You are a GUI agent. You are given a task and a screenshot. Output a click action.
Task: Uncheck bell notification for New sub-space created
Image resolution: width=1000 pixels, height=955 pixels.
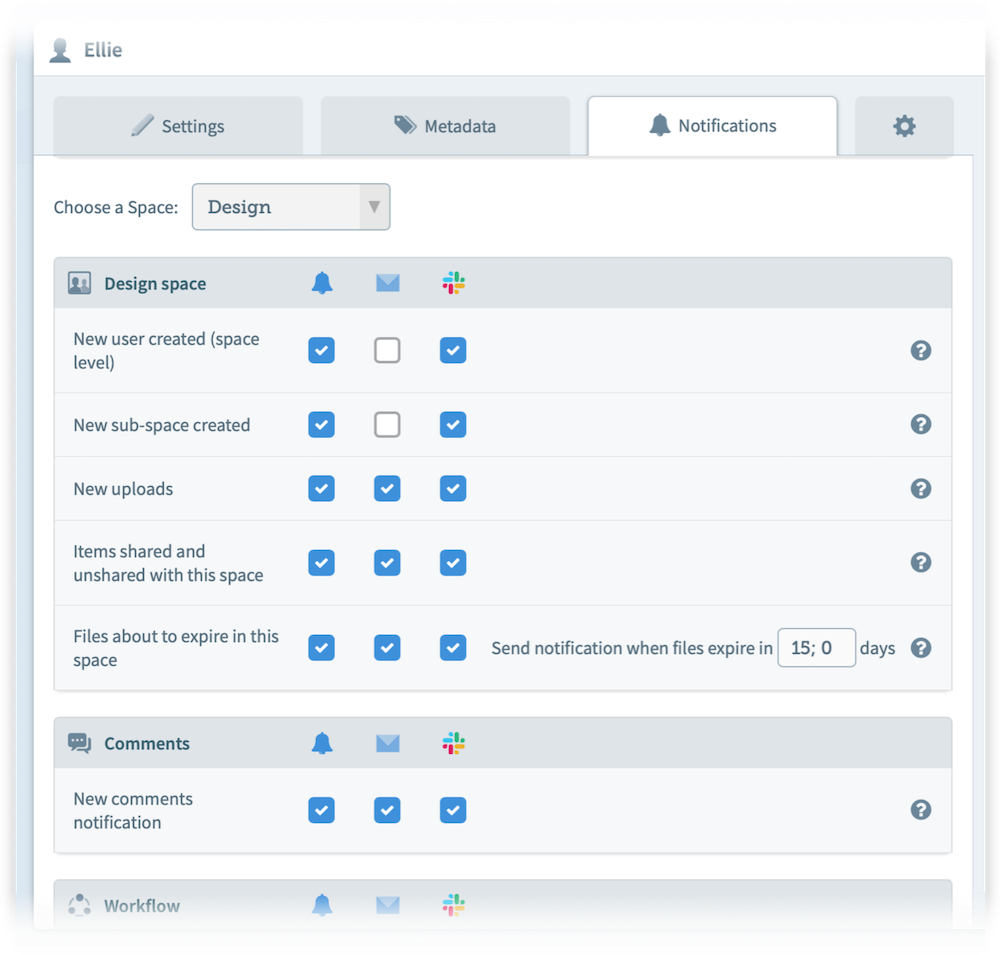[x=321, y=425]
